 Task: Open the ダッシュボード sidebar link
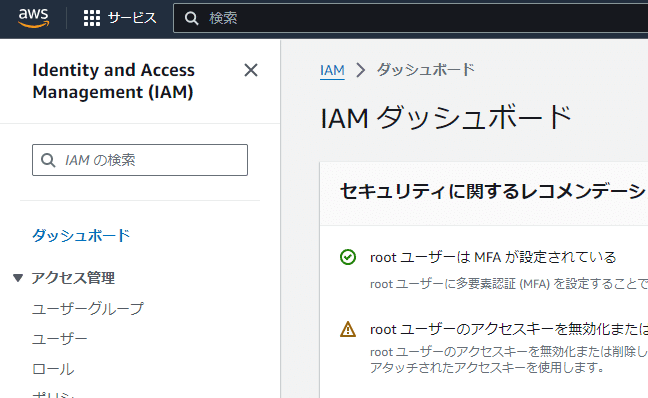tap(81, 236)
